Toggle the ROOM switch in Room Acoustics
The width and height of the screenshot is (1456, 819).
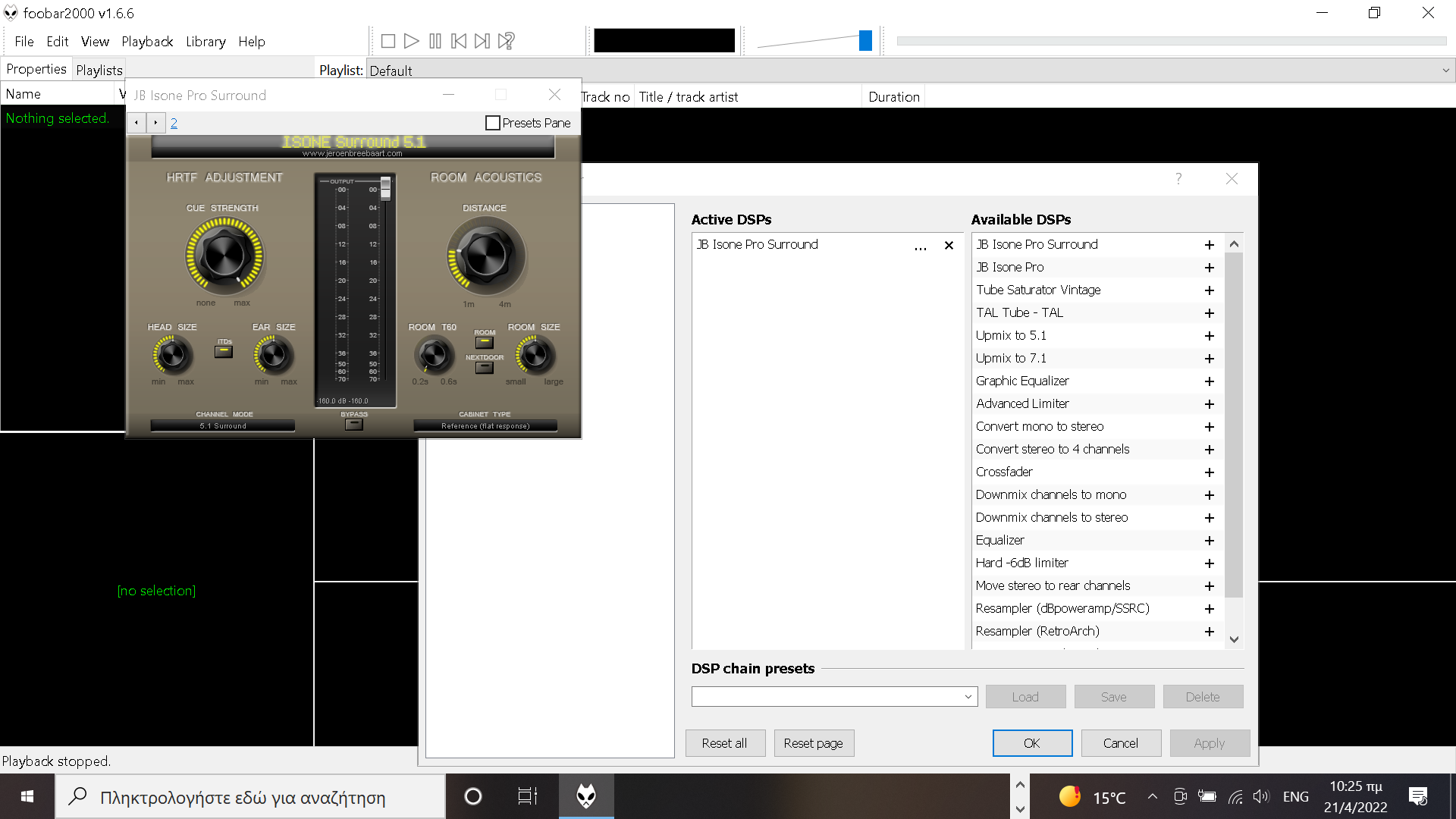tap(485, 342)
